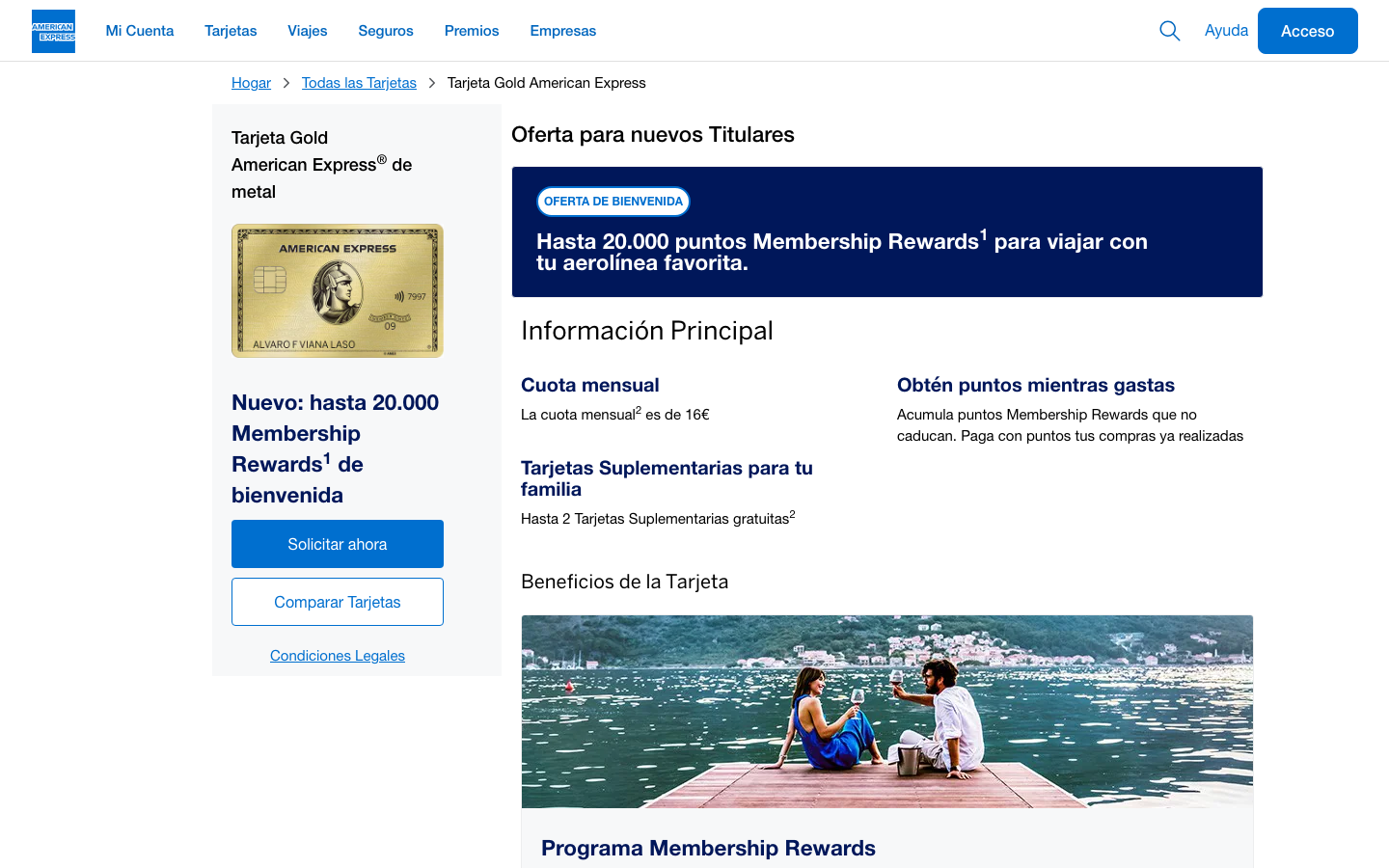
Task: Click the Oferta para nuevos Titulares heading
Action: [x=653, y=134]
